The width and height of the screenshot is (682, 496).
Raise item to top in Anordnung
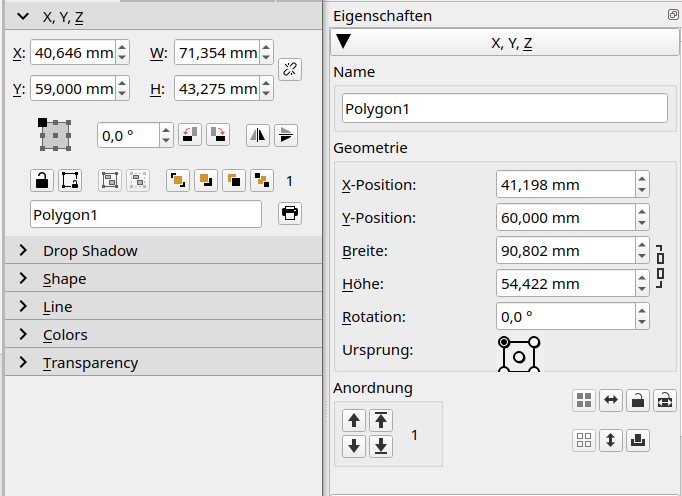(x=381, y=420)
